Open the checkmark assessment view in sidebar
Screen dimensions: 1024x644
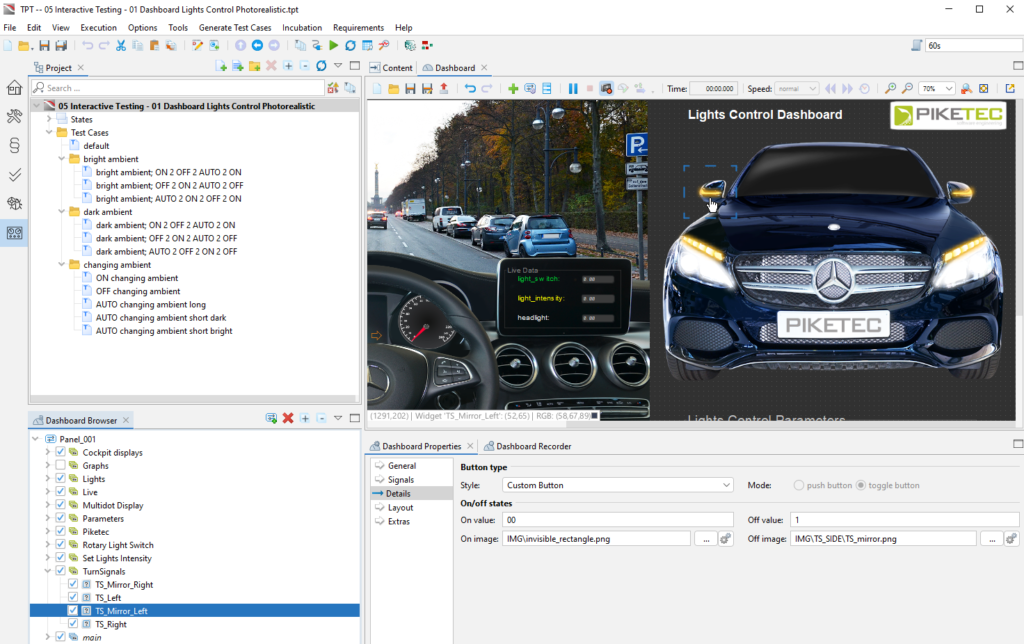coord(14,174)
